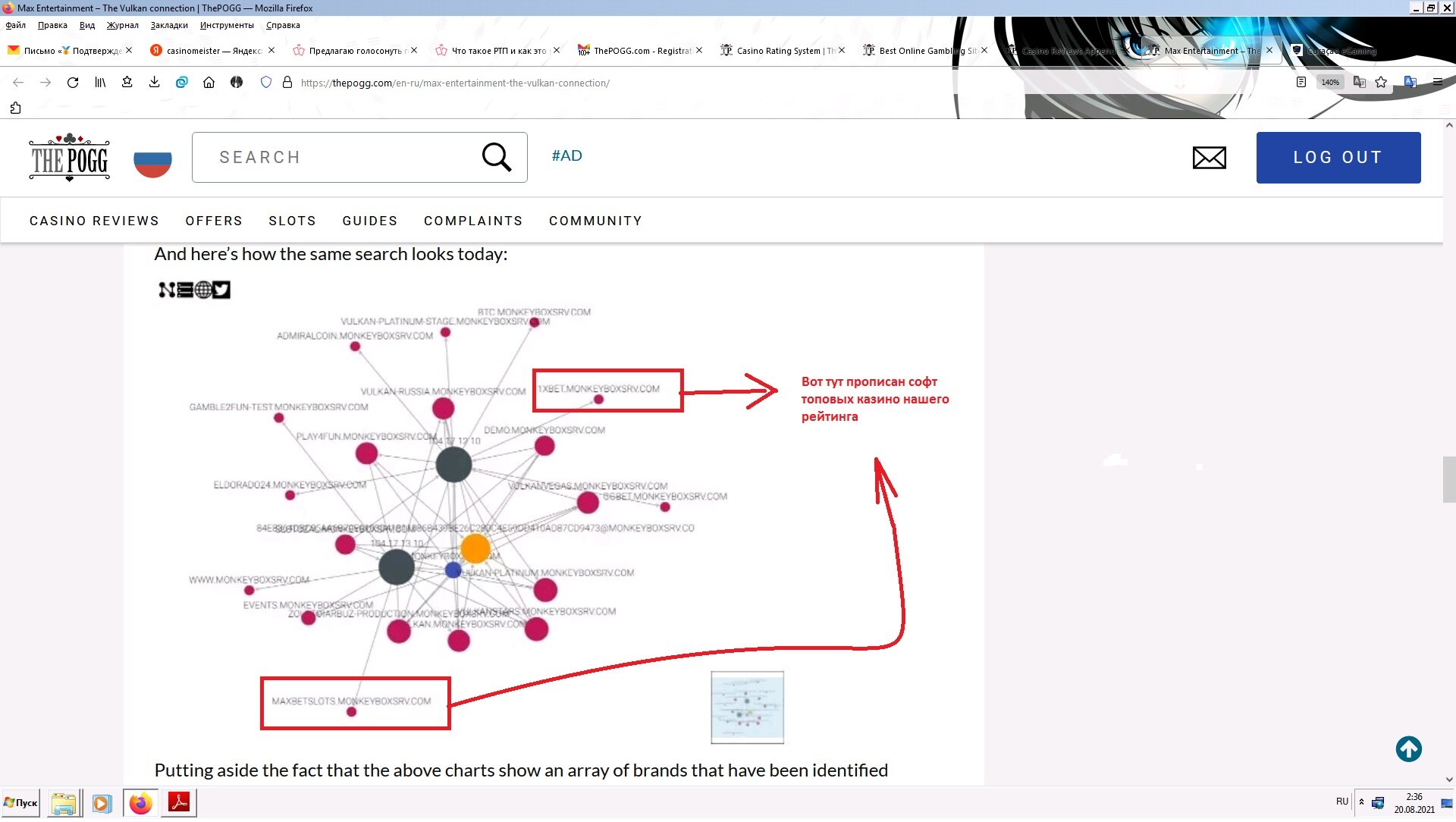Open Журнал menu in menu bar

coord(122,25)
